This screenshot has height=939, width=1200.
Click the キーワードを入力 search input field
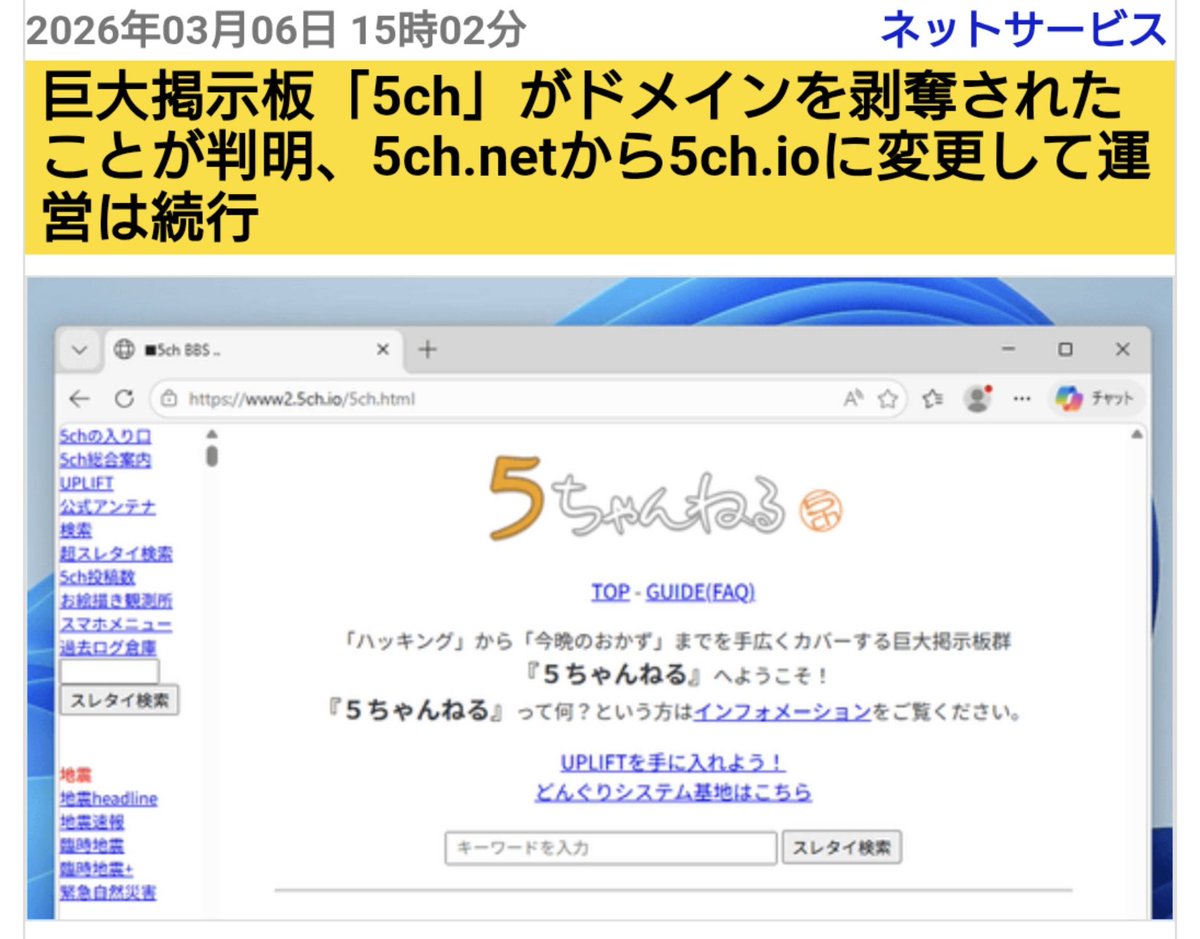610,847
